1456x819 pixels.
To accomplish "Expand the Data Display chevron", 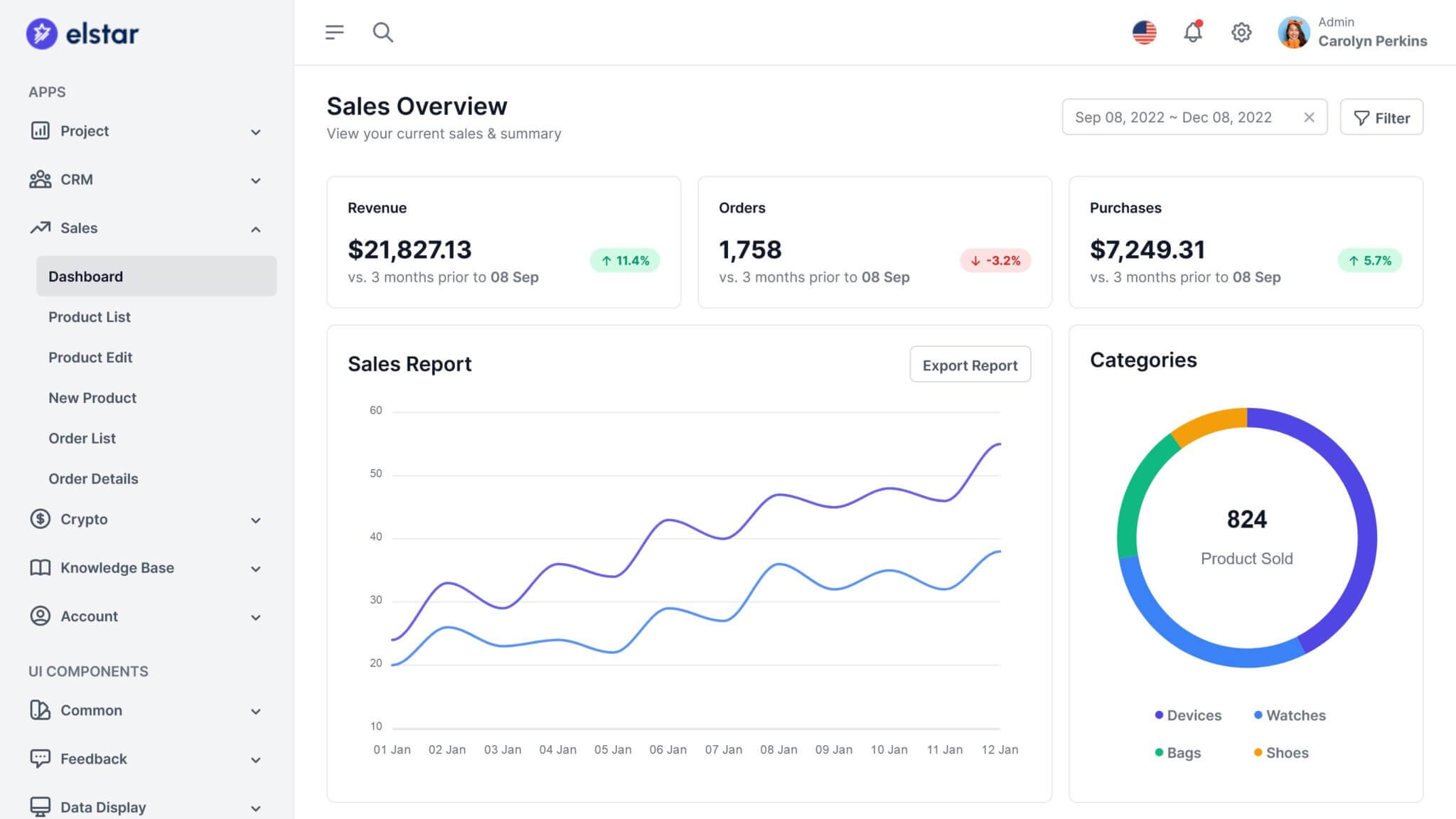I will [256, 808].
